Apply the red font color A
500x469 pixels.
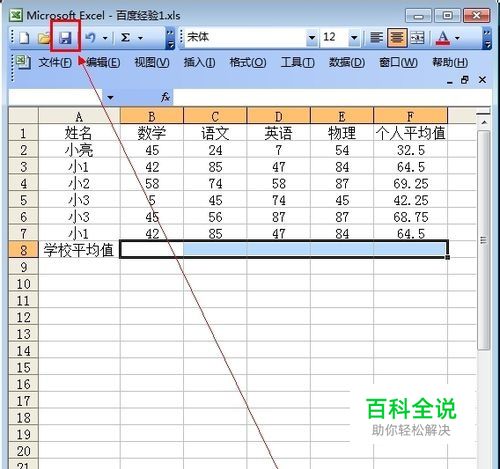tap(443, 38)
